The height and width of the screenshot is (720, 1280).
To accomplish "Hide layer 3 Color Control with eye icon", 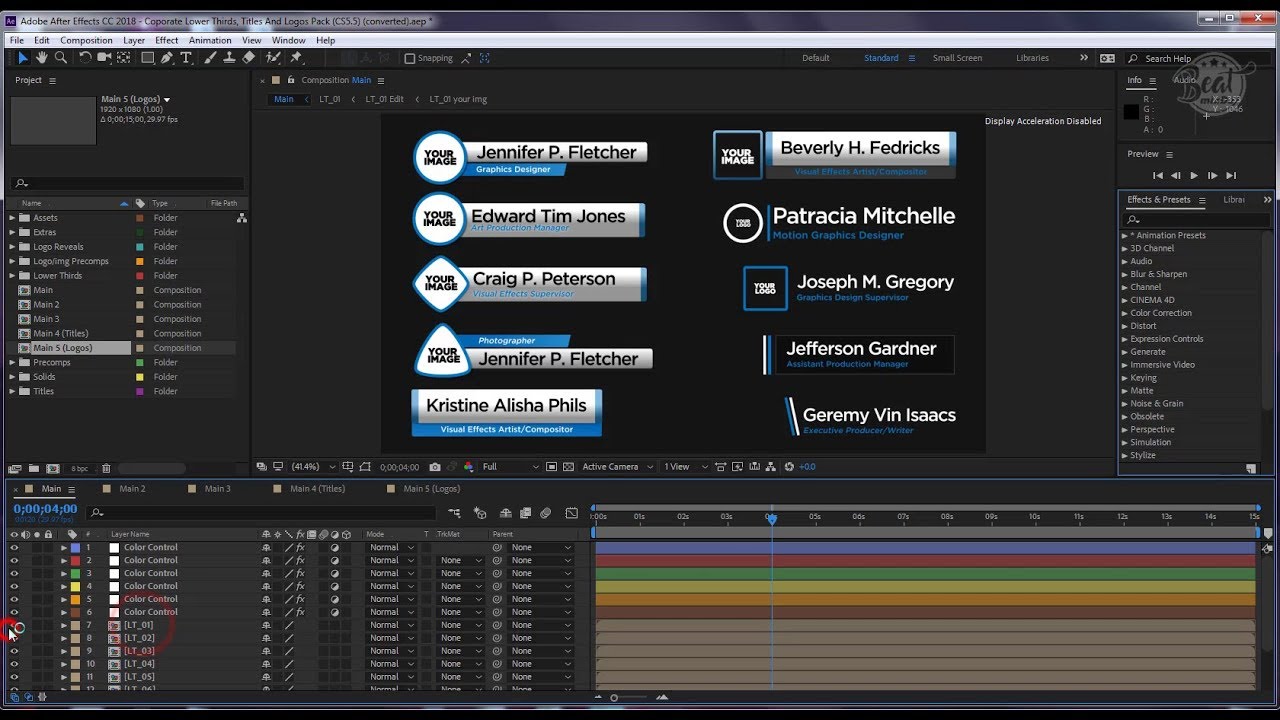I will tap(14, 574).
